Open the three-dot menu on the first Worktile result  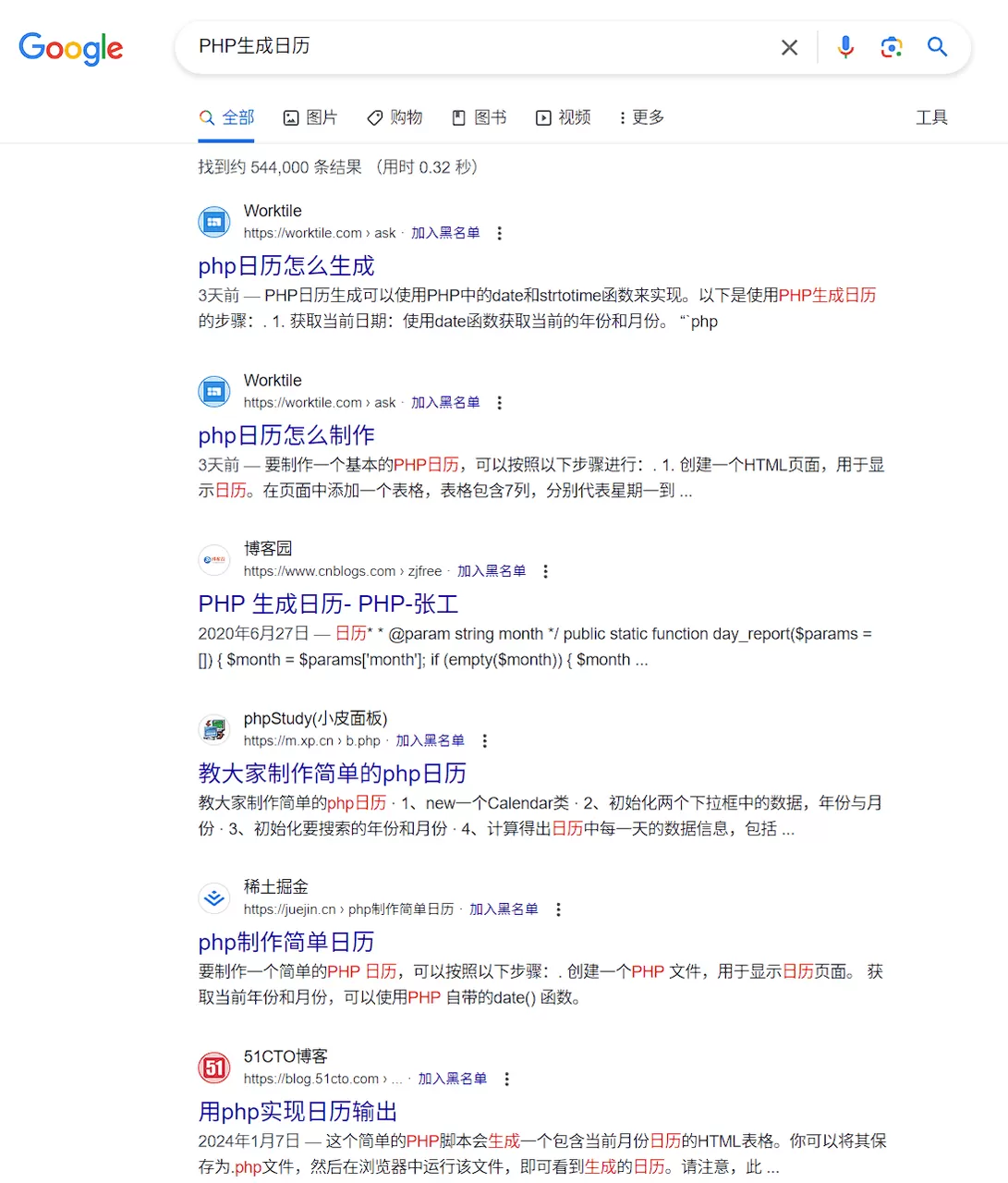(499, 234)
